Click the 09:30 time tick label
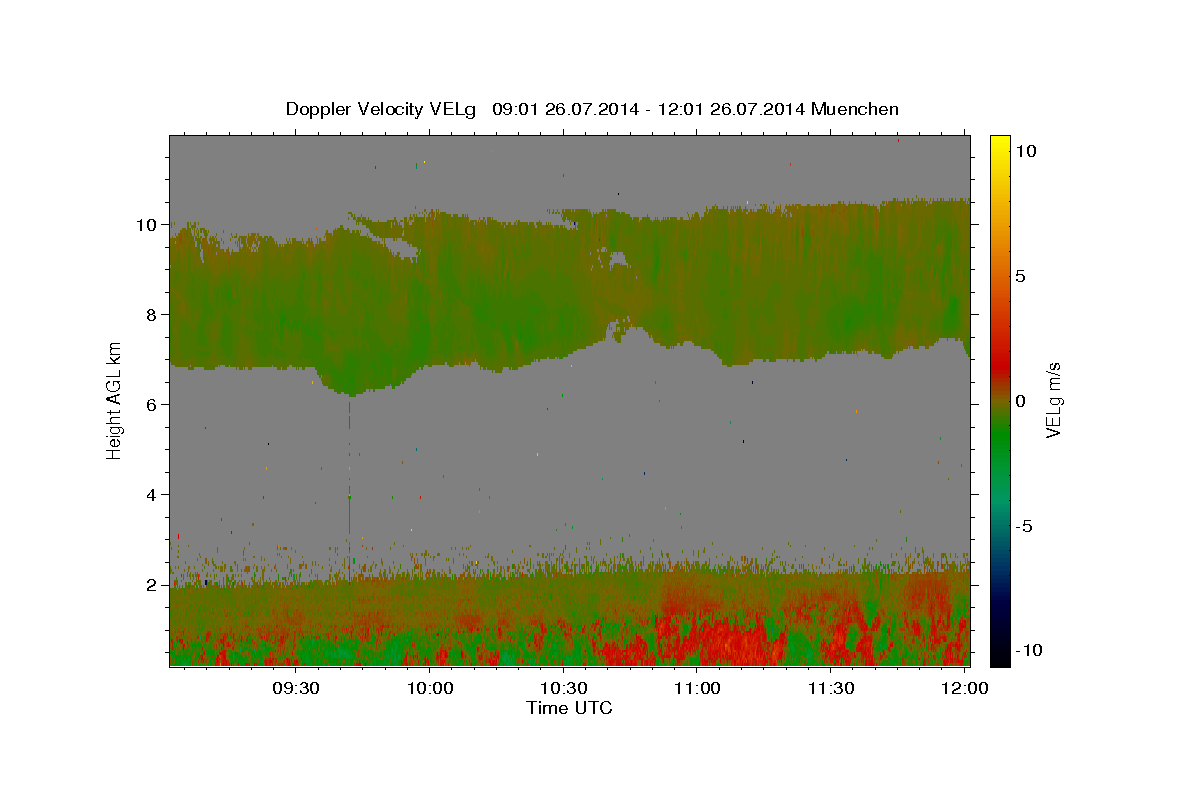The image size is (1200, 800). pos(297,689)
